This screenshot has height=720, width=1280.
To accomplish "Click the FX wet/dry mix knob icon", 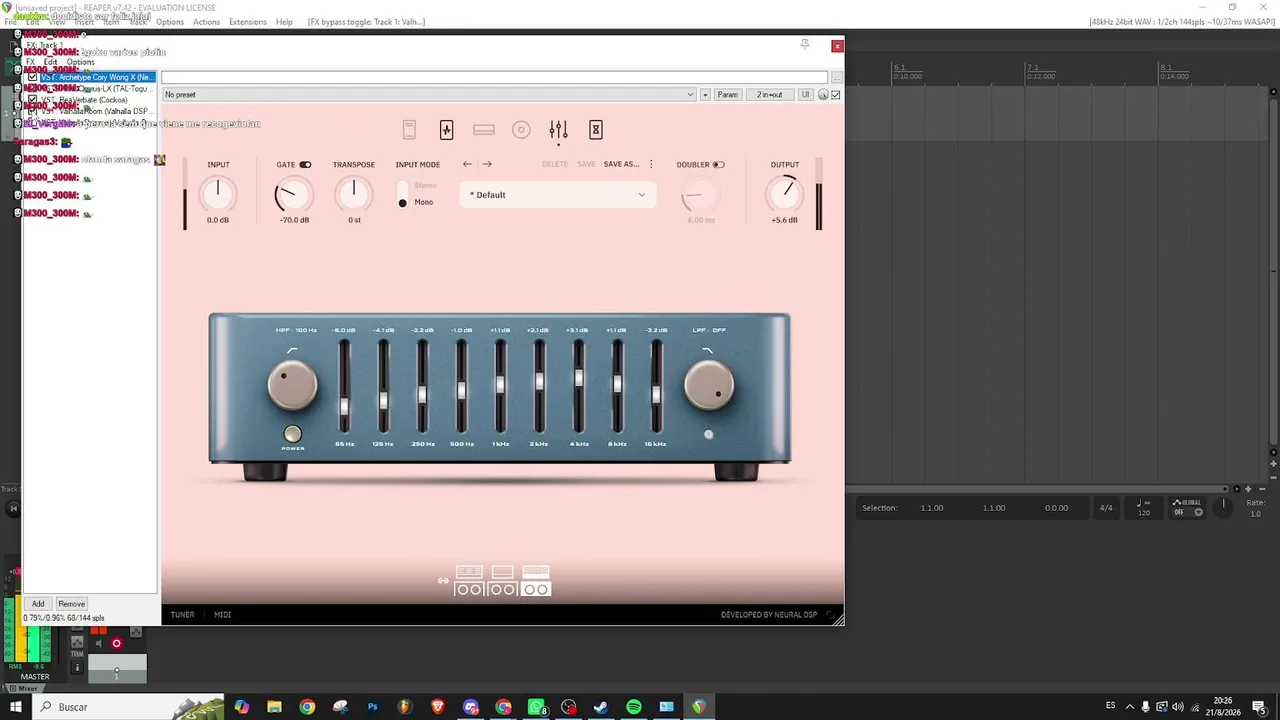I will pos(823,95).
